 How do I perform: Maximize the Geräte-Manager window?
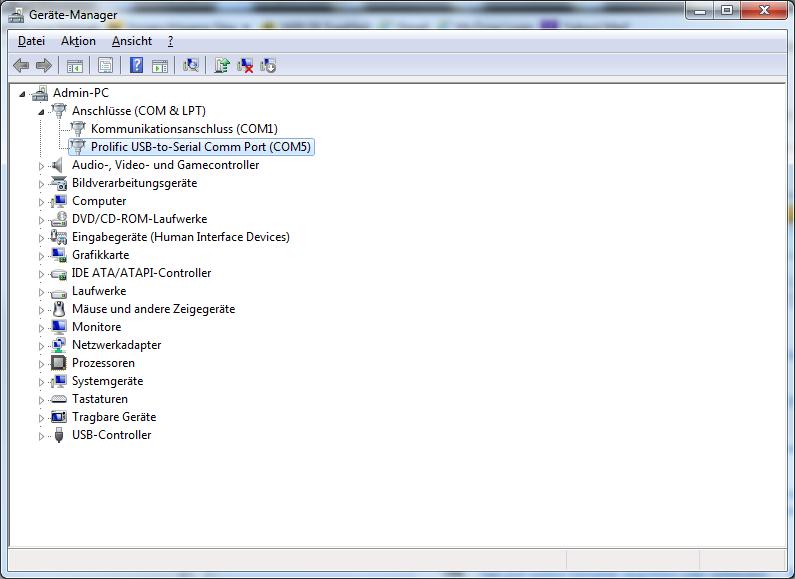click(x=727, y=10)
